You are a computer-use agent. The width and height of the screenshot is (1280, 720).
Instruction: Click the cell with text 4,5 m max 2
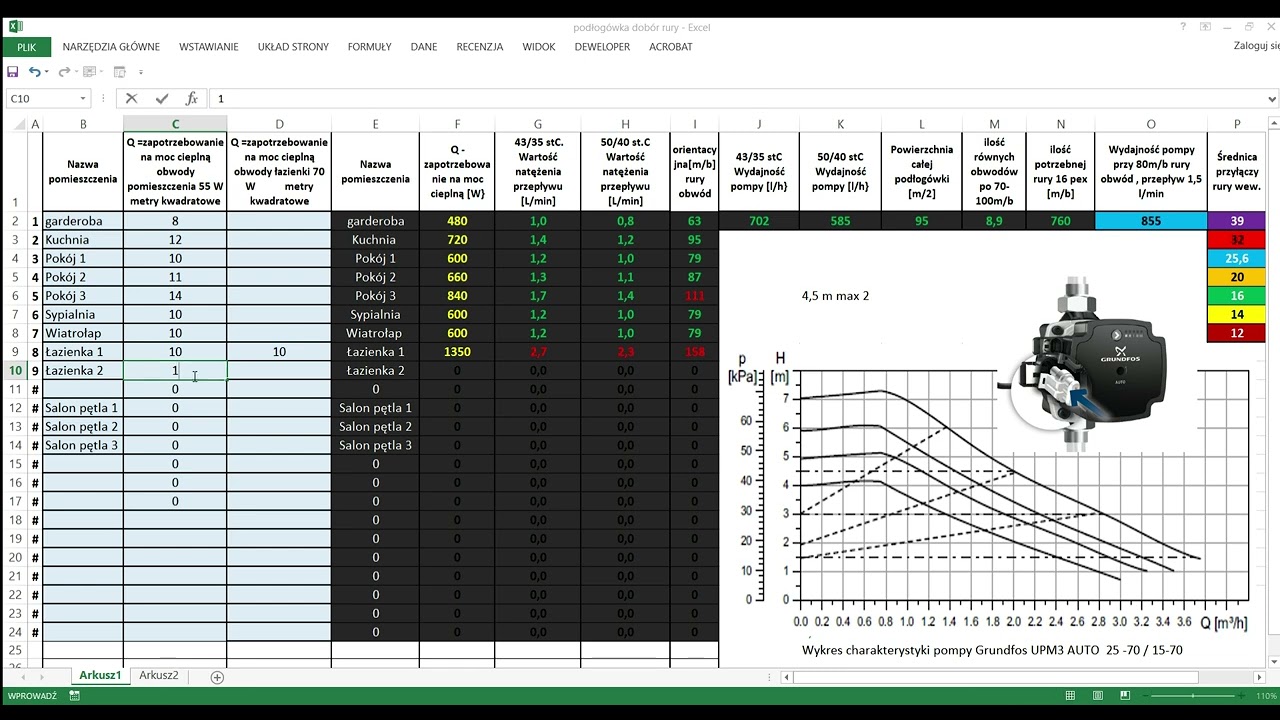(x=835, y=296)
